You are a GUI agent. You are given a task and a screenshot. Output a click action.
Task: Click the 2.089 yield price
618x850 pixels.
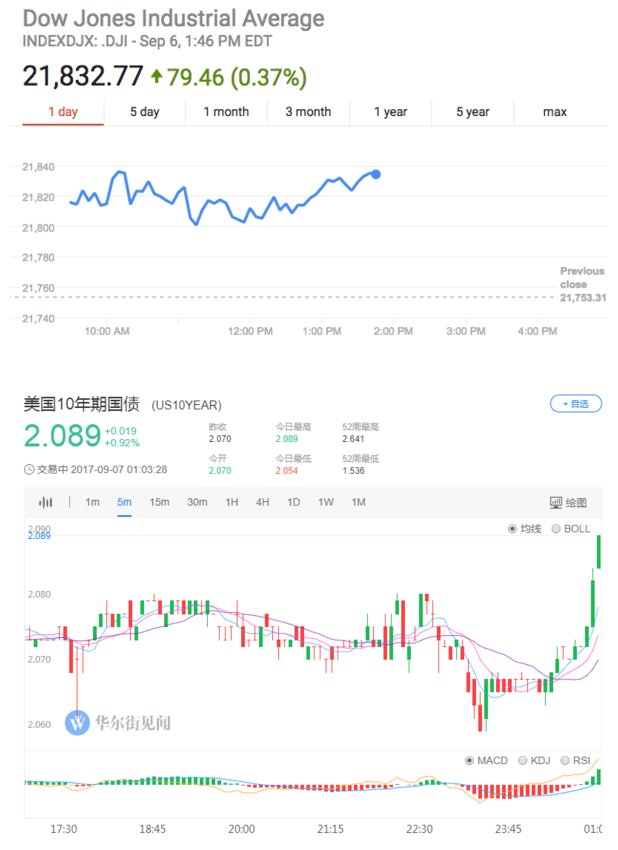pyautogui.click(x=62, y=436)
